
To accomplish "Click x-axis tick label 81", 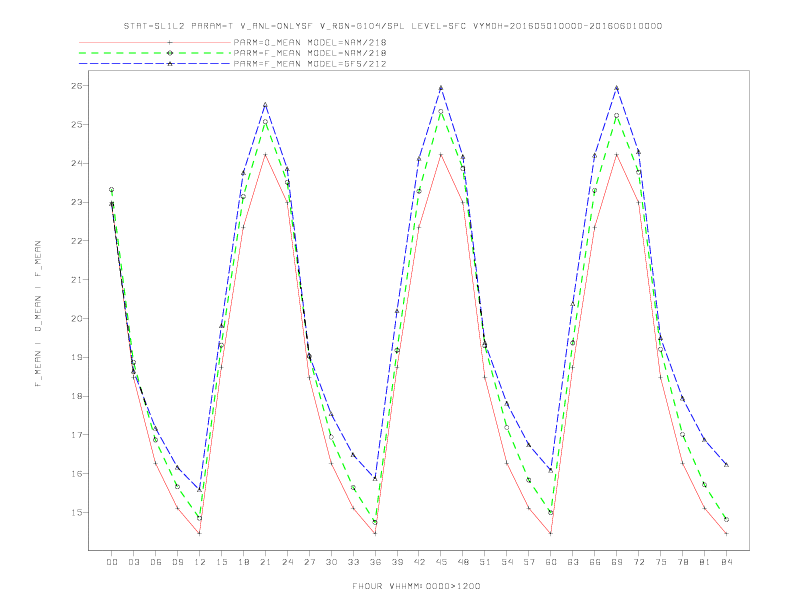I will pos(705,562).
